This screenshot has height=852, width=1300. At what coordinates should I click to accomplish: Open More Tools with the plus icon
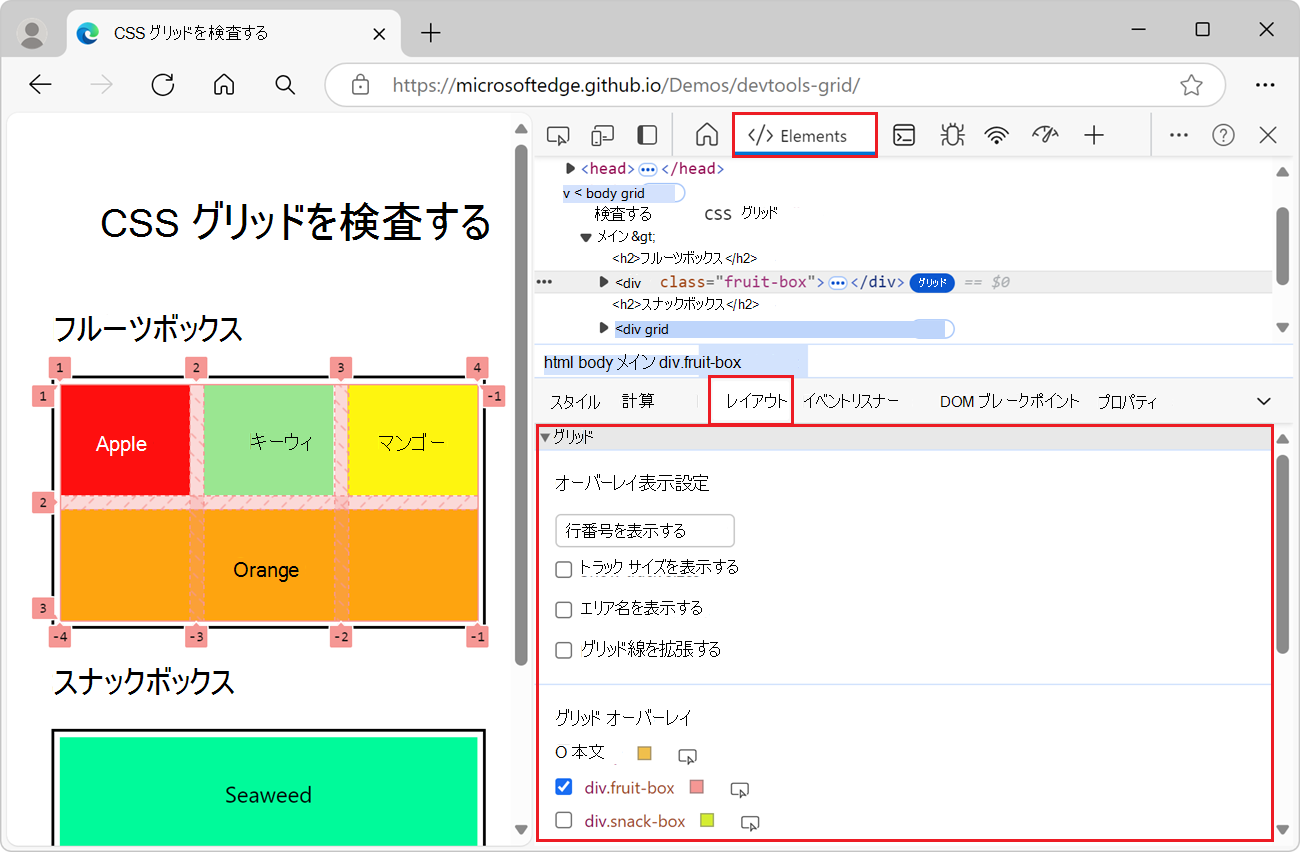1094,133
